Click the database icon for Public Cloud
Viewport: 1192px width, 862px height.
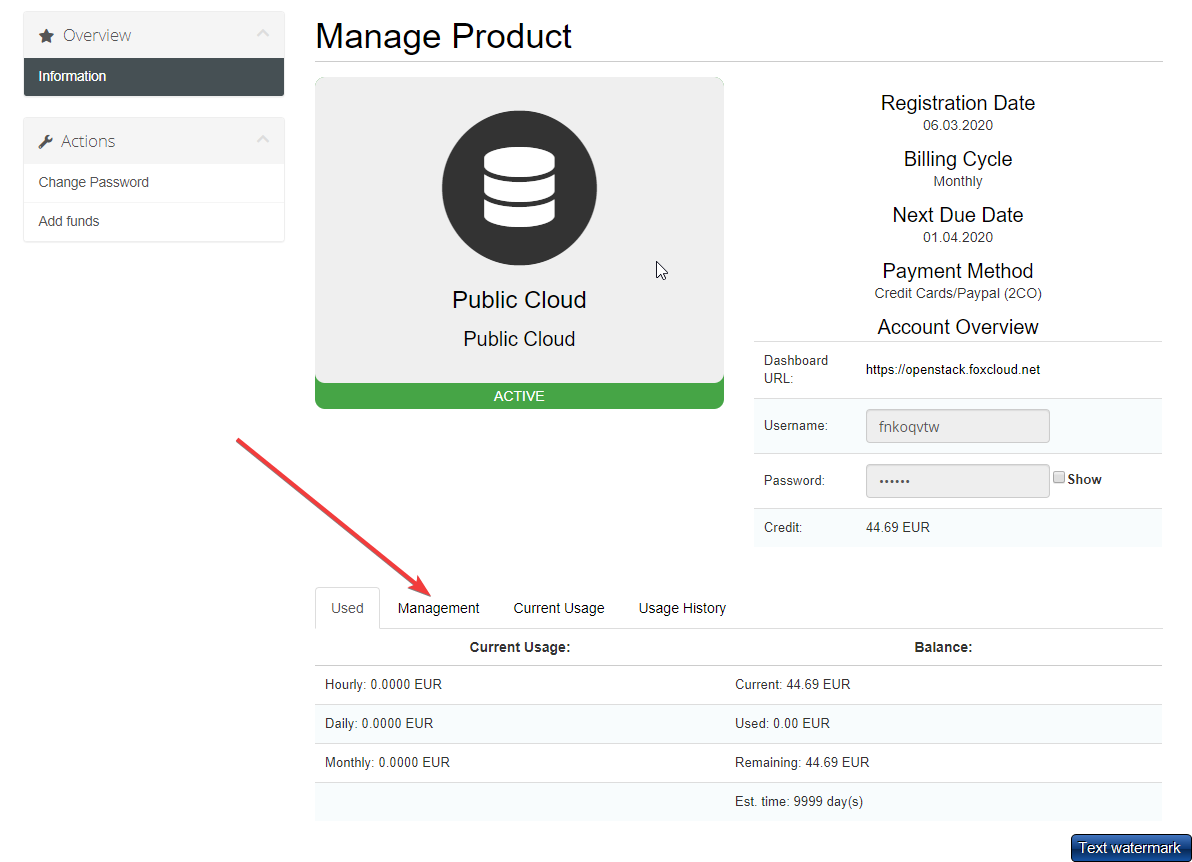tap(519, 188)
